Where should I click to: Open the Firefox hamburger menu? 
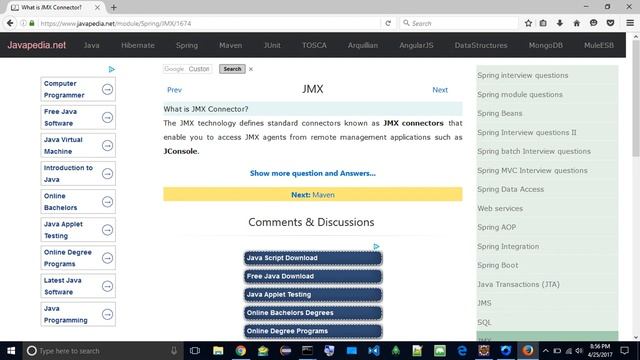[630, 23]
